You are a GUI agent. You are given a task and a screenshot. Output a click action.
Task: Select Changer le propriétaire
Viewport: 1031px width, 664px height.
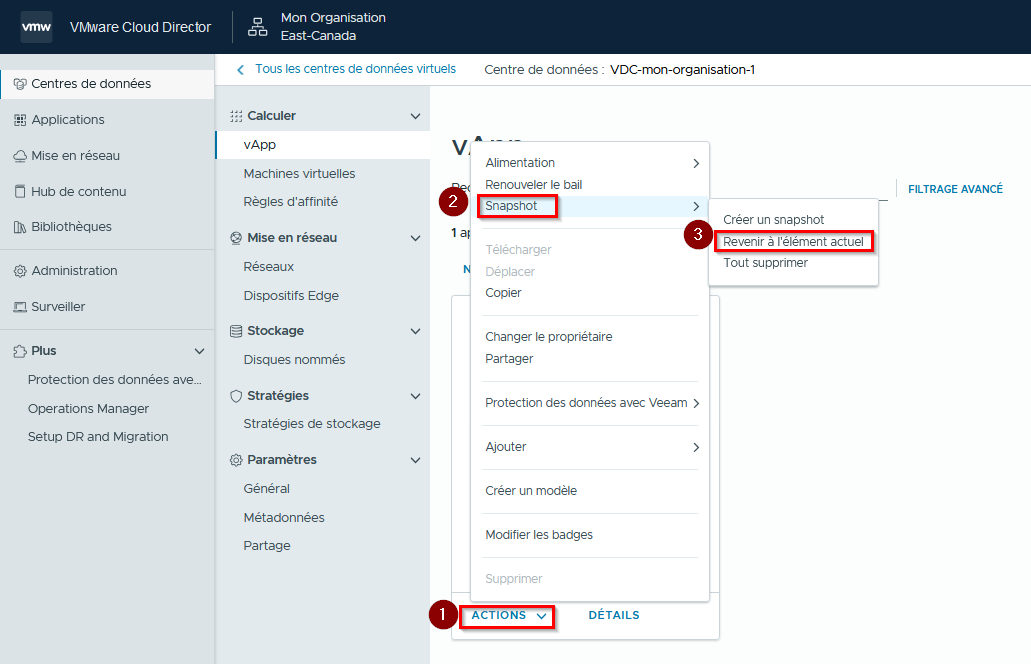pyautogui.click(x=548, y=337)
